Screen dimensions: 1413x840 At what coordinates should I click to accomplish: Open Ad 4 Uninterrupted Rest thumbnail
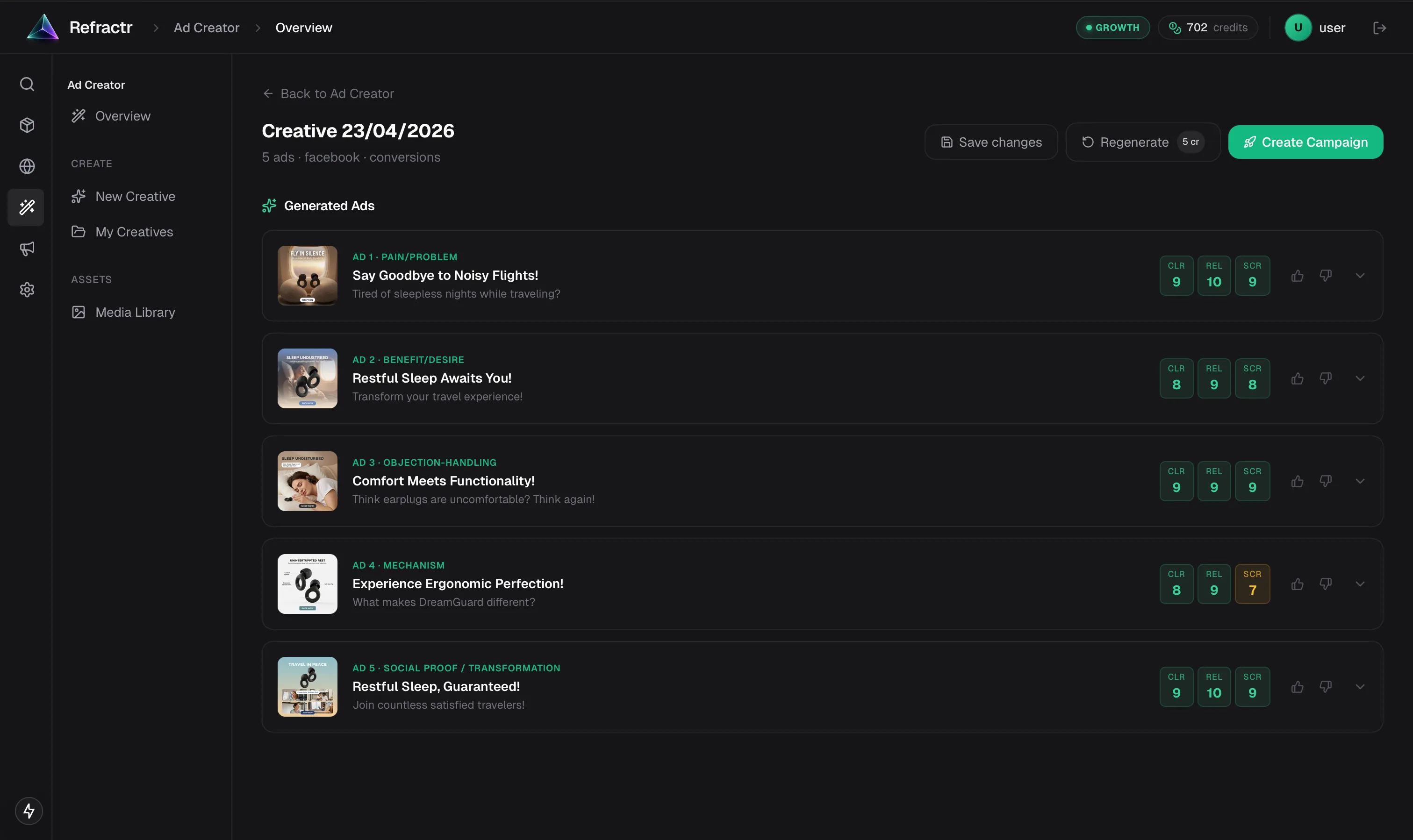308,584
